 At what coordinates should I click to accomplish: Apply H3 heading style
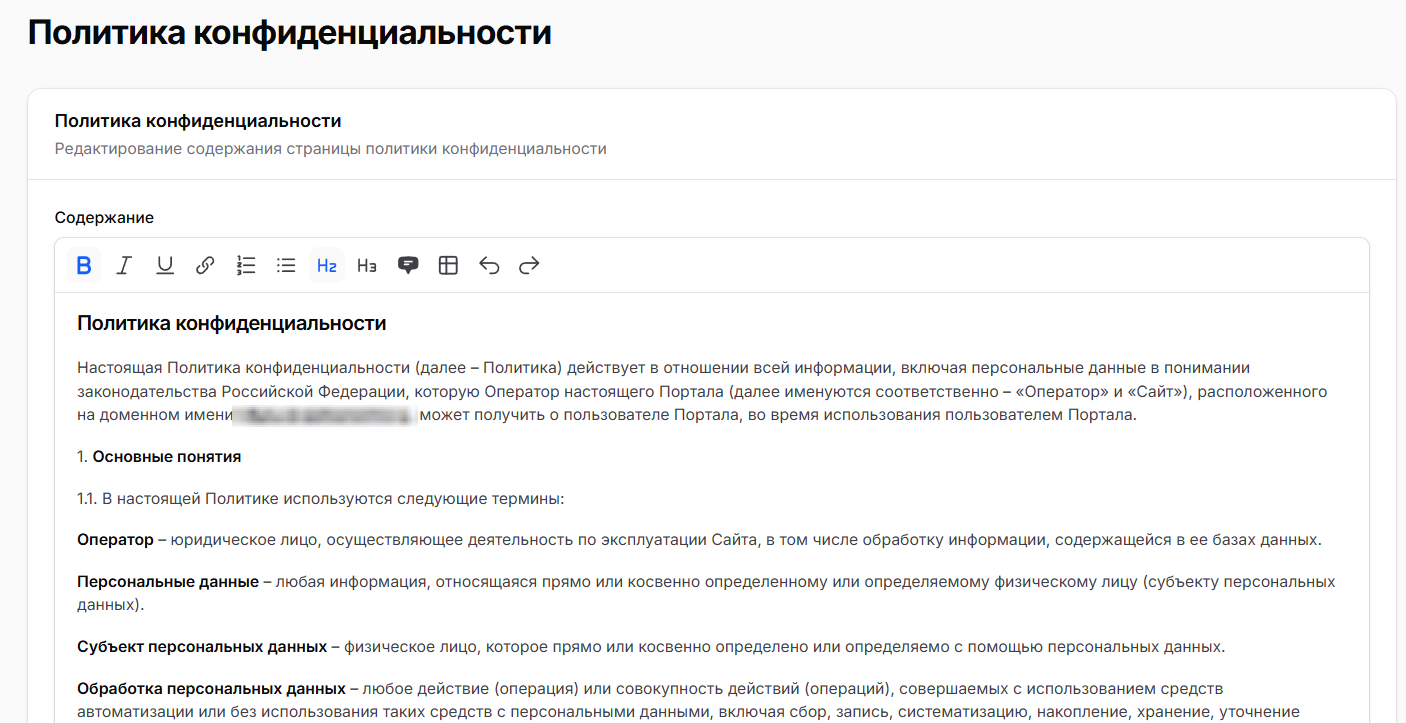[367, 265]
